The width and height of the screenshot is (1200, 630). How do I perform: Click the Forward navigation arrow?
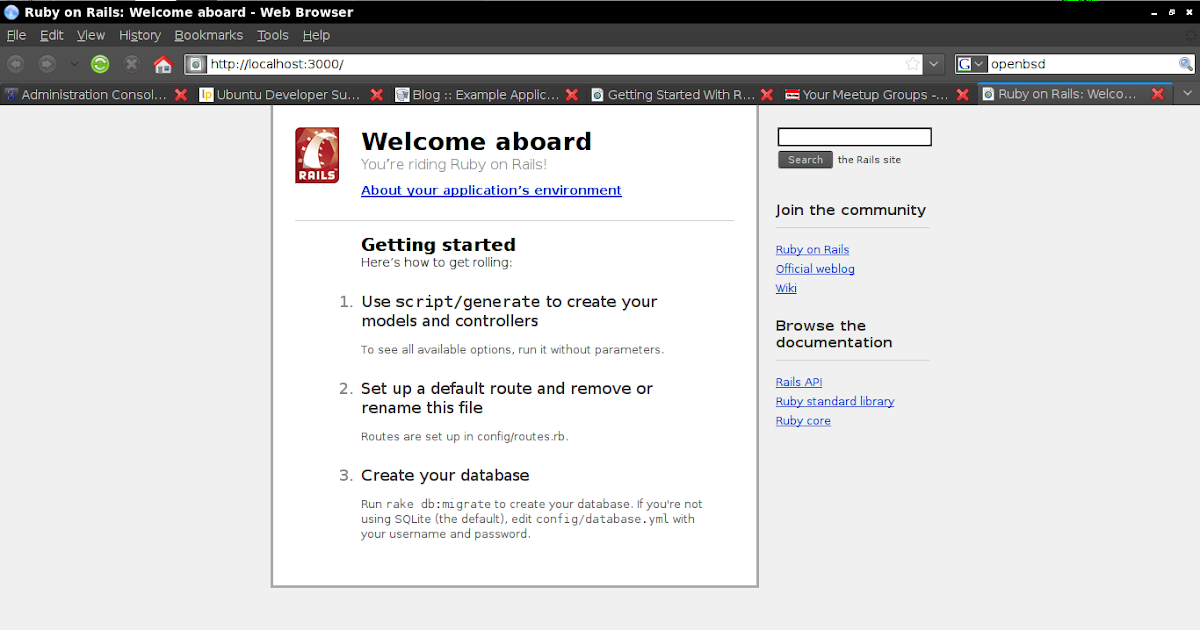[x=47, y=64]
